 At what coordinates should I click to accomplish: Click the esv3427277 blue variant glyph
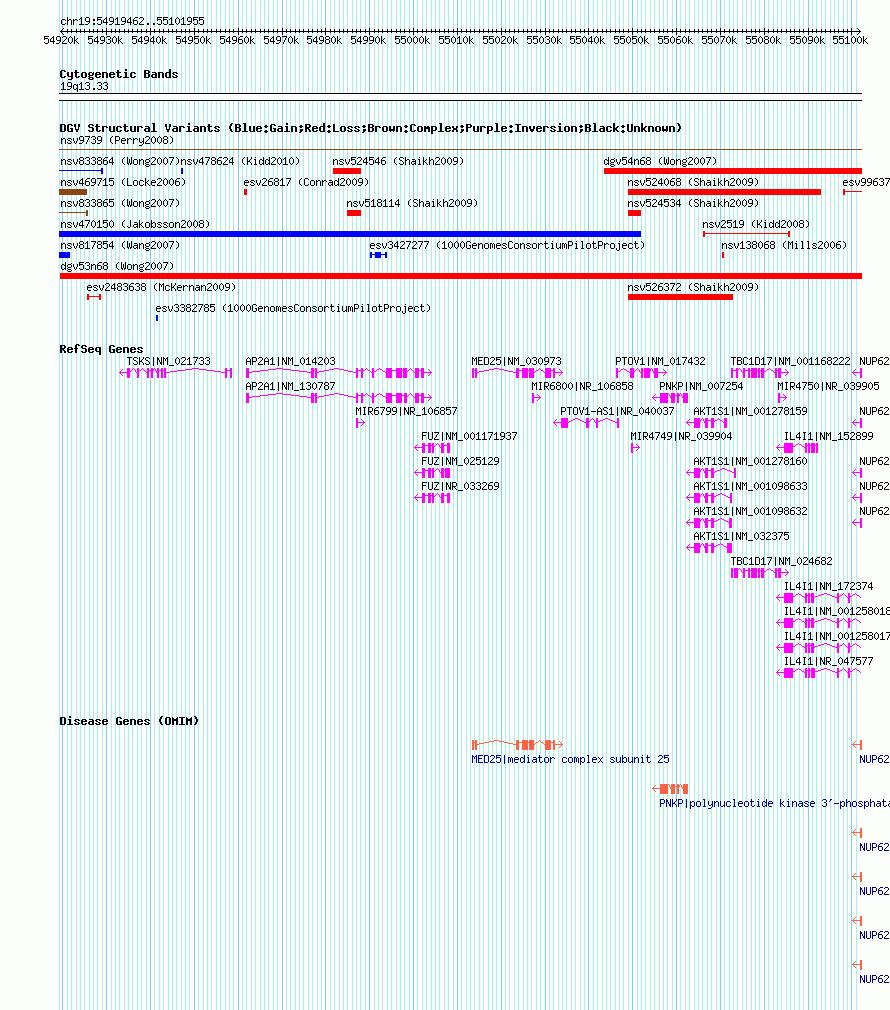coord(378,255)
